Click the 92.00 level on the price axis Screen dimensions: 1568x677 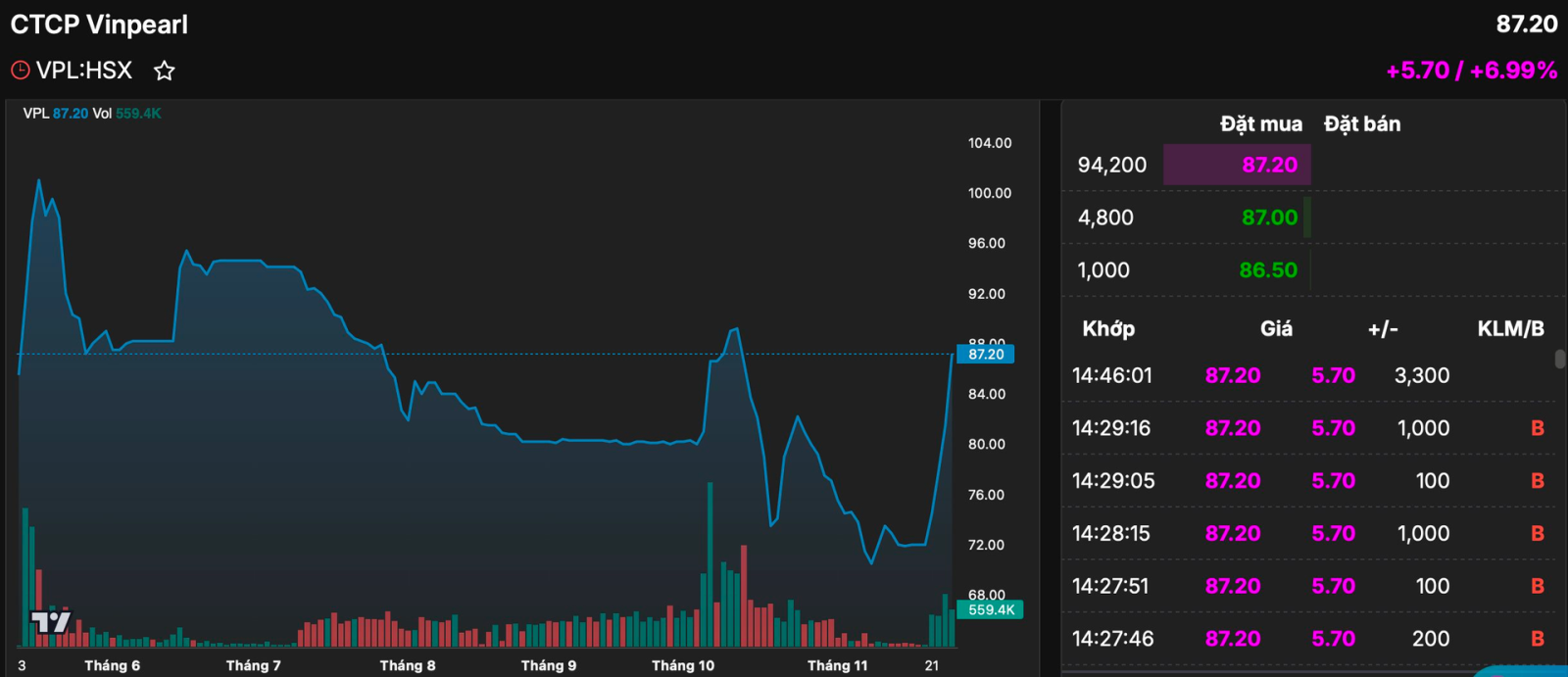click(x=987, y=294)
